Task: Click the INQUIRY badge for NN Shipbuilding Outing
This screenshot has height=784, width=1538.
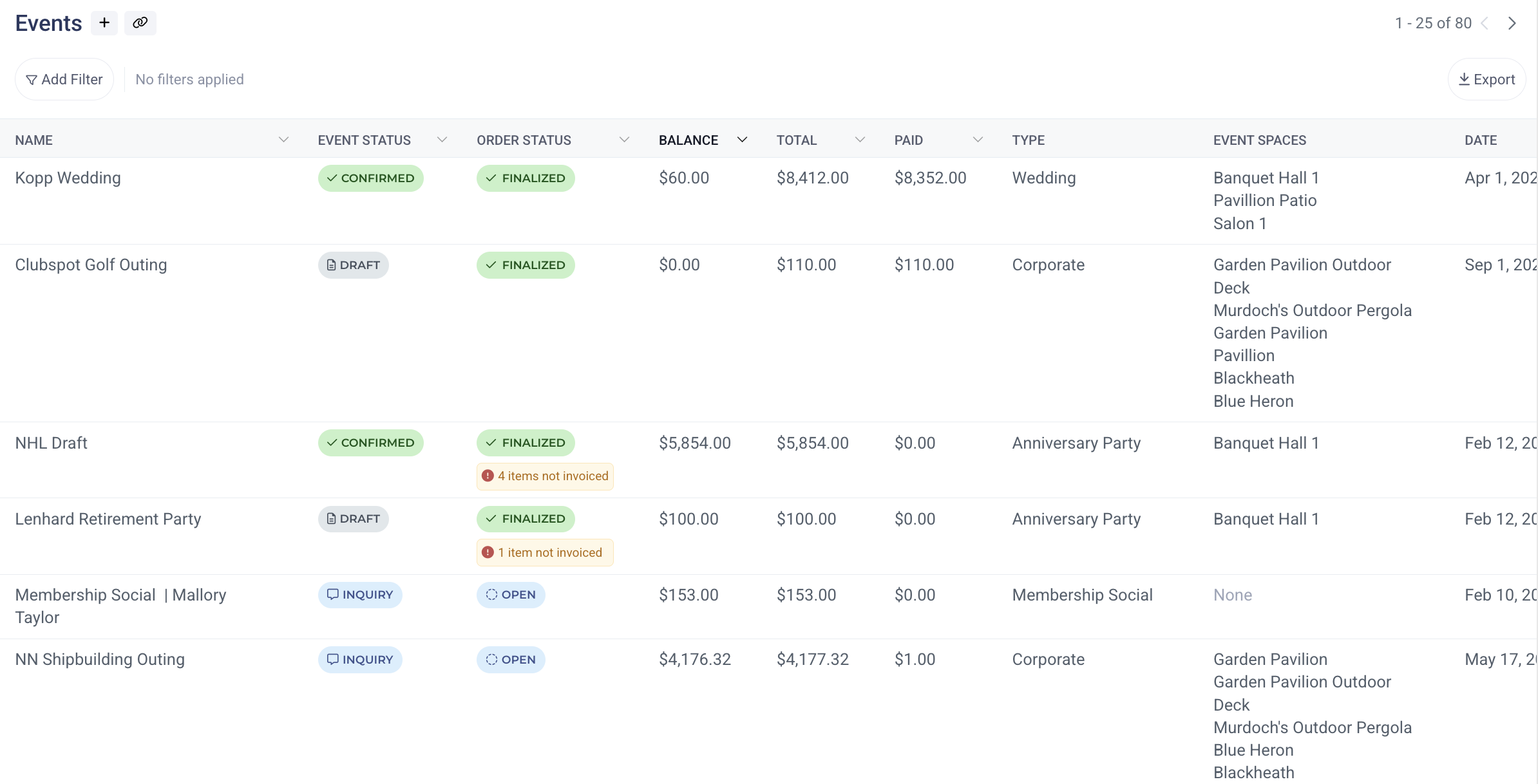Action: 359,659
